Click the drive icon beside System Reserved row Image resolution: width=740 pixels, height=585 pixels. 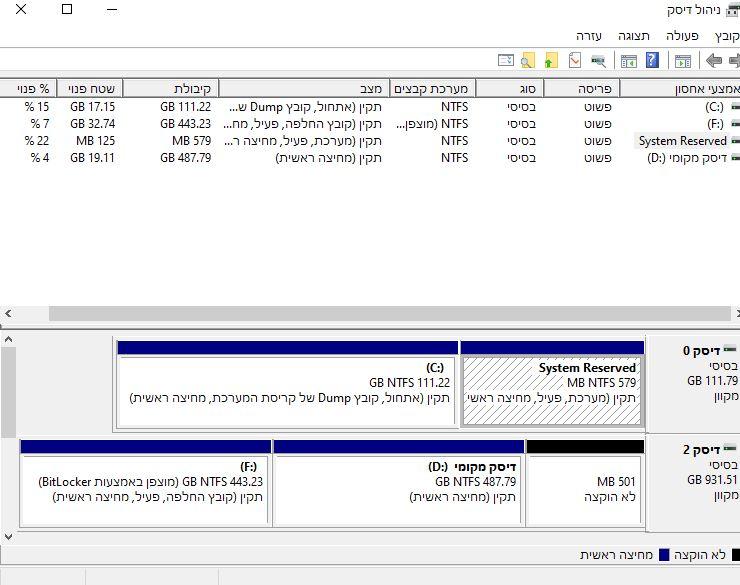(735, 141)
